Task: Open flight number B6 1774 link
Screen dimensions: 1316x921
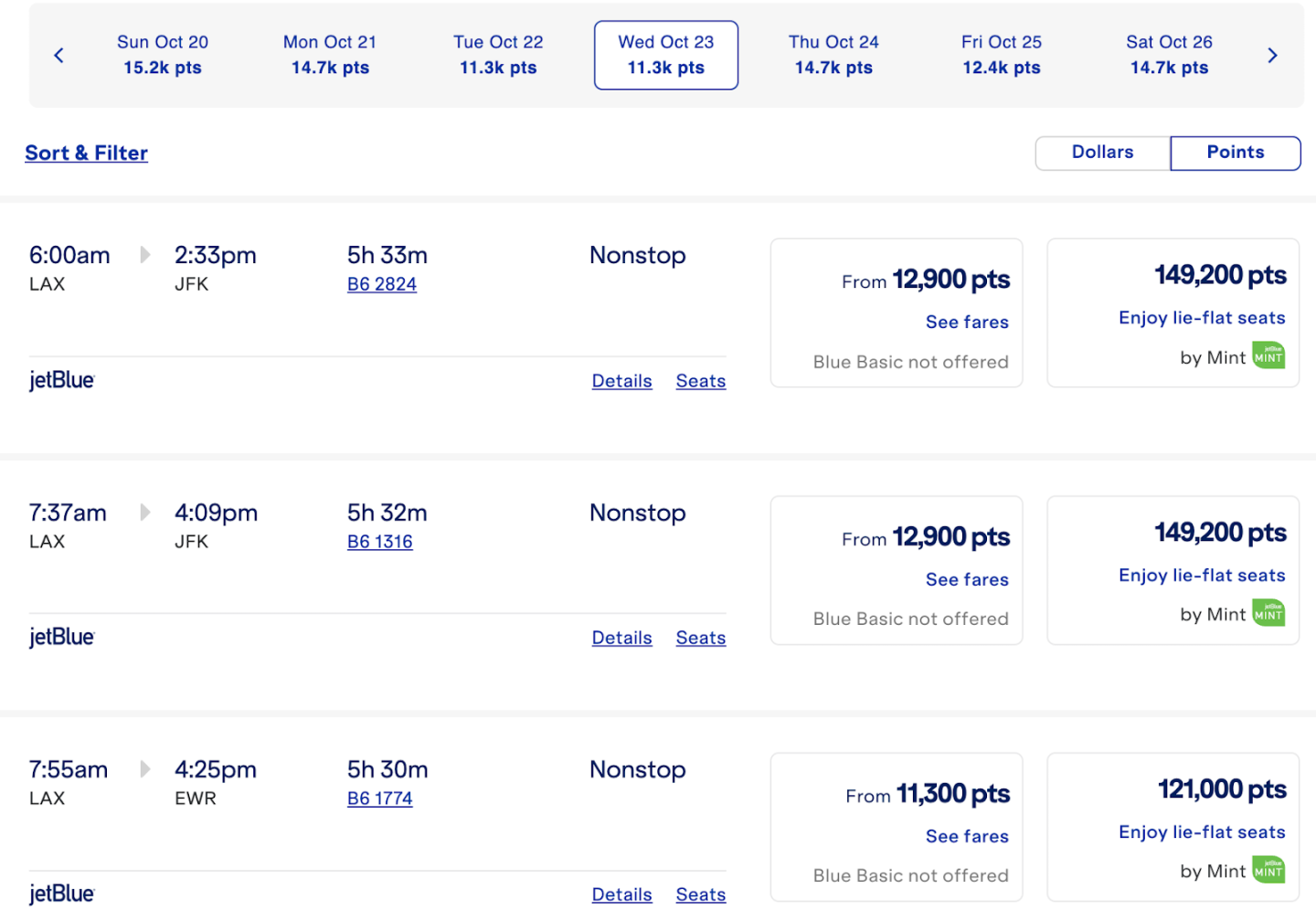Action: pyautogui.click(x=380, y=799)
